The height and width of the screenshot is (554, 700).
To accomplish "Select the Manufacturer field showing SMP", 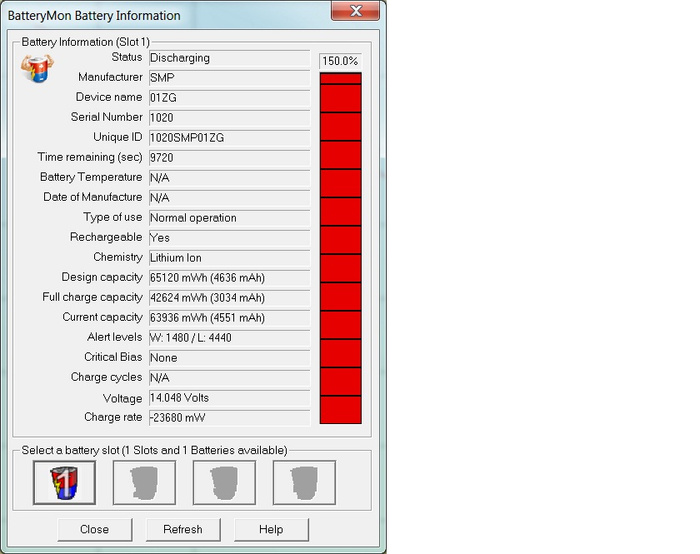I will pyautogui.click(x=228, y=78).
